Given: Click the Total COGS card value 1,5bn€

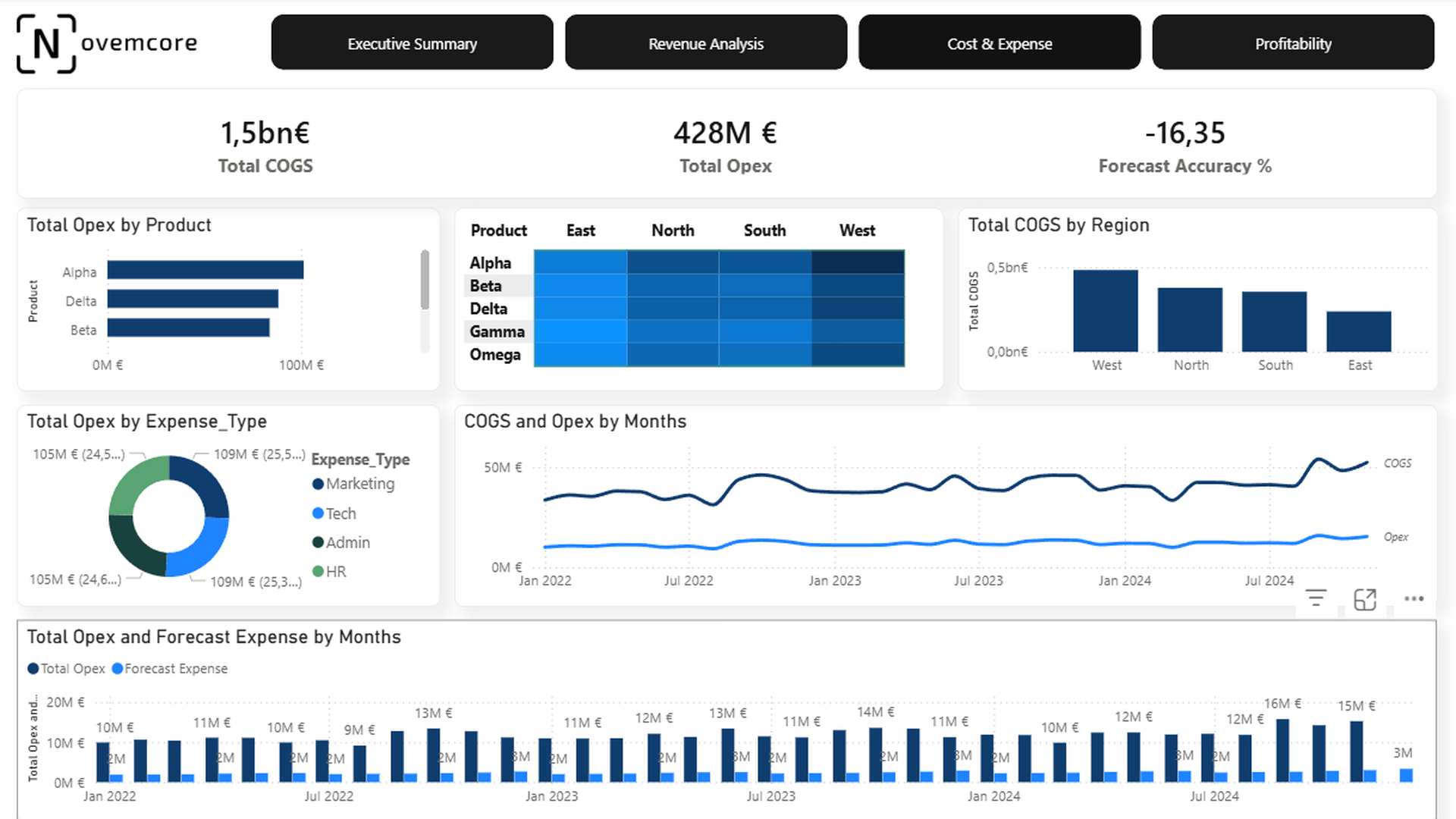Looking at the screenshot, I should (x=265, y=133).
